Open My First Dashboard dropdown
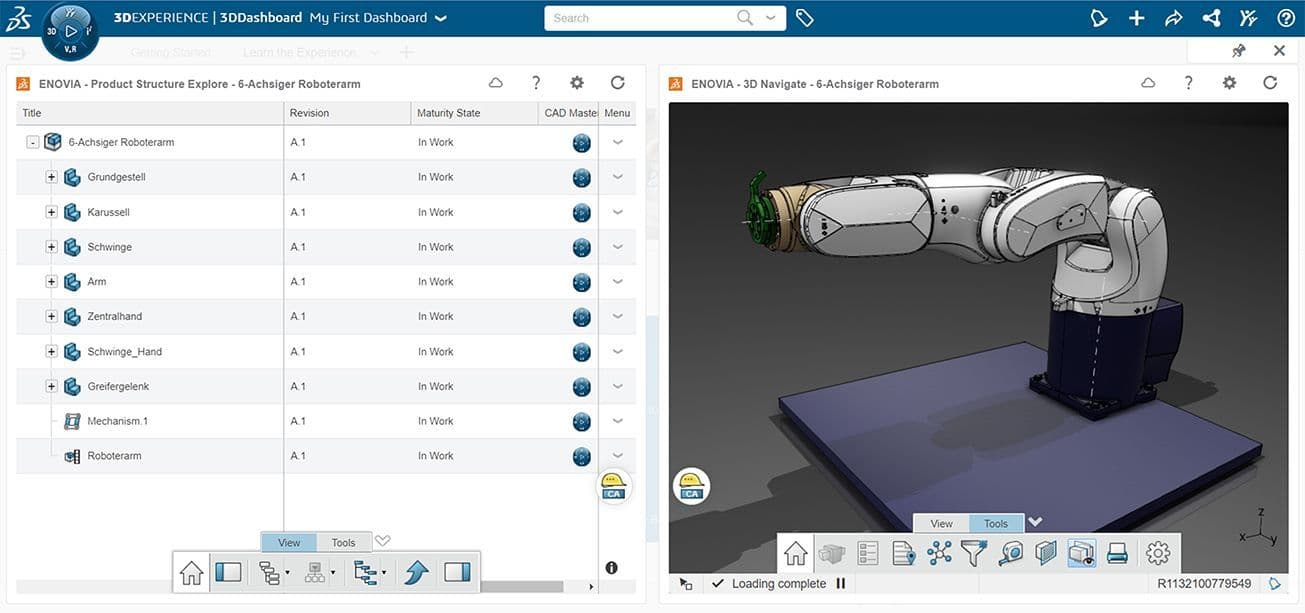 coord(441,18)
